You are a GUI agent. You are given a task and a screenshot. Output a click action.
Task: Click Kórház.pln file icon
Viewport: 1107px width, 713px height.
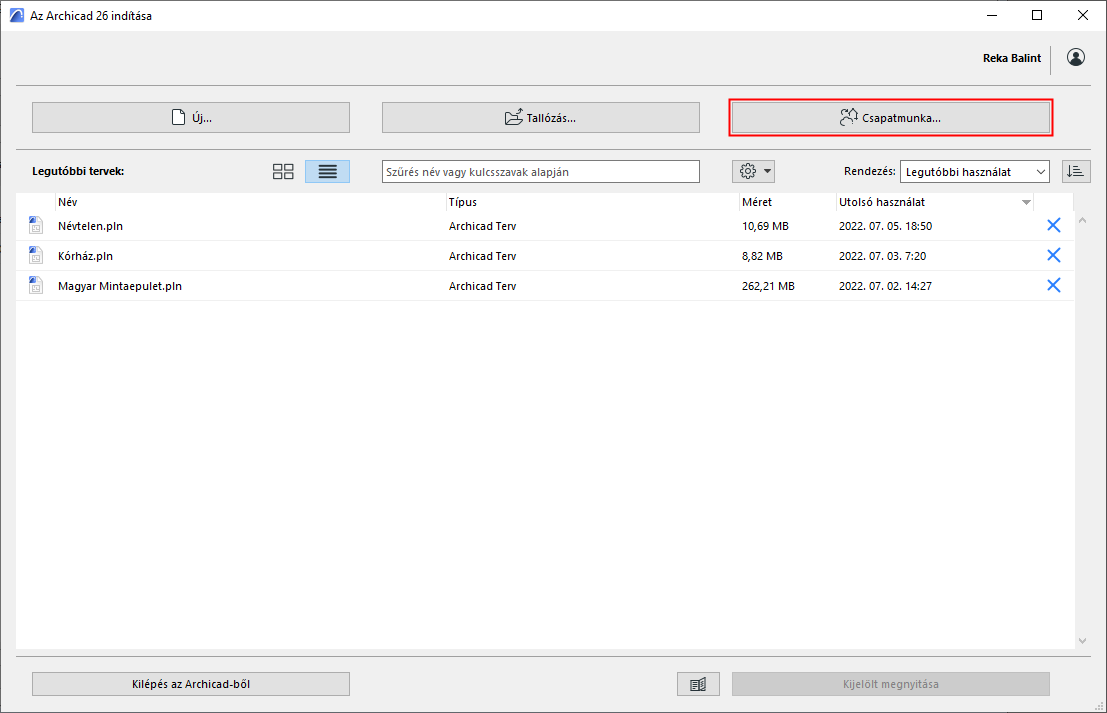click(35, 255)
